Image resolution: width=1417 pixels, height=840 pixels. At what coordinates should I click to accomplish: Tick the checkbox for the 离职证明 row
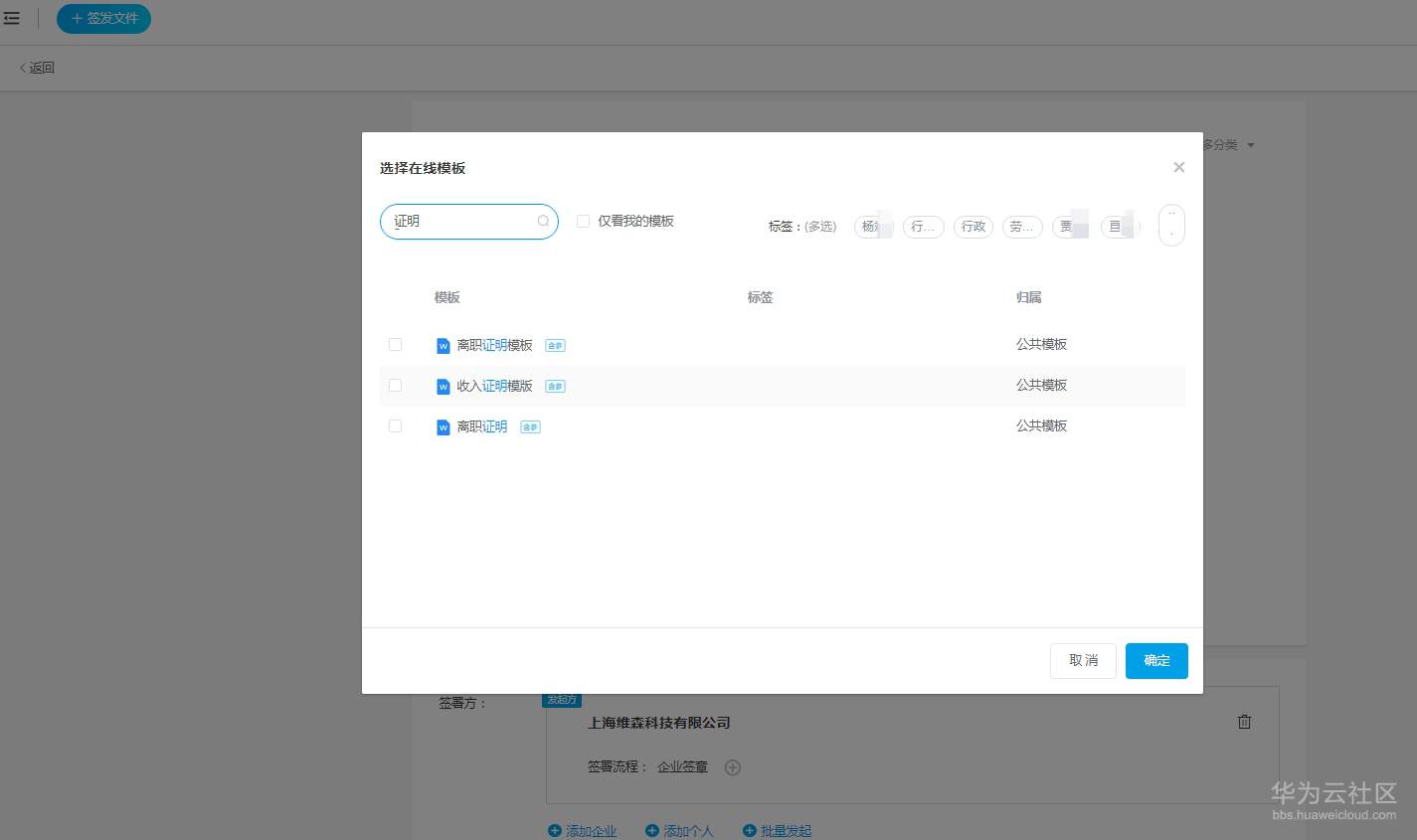click(395, 426)
